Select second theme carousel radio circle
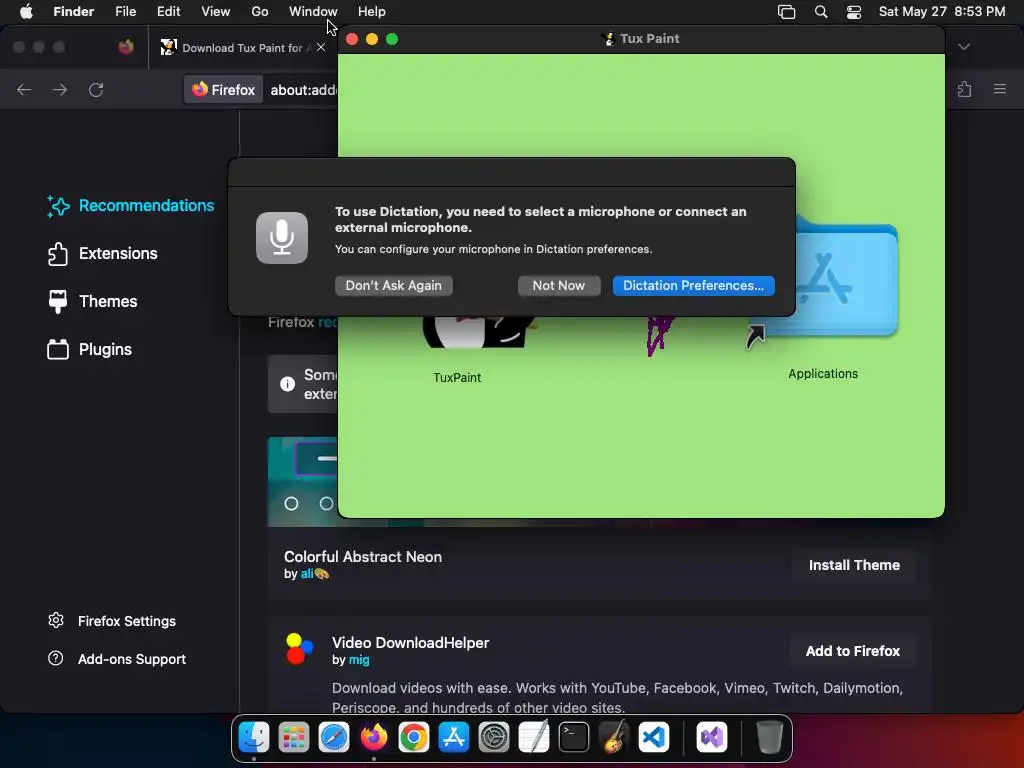Screen dimensions: 1024x768 tap(326, 504)
